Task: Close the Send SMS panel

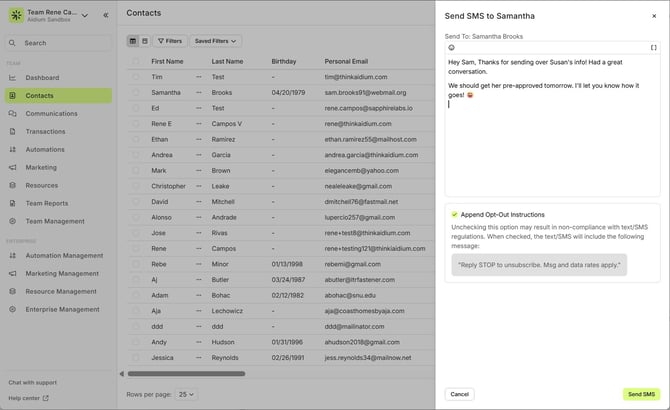Action: tap(654, 16)
